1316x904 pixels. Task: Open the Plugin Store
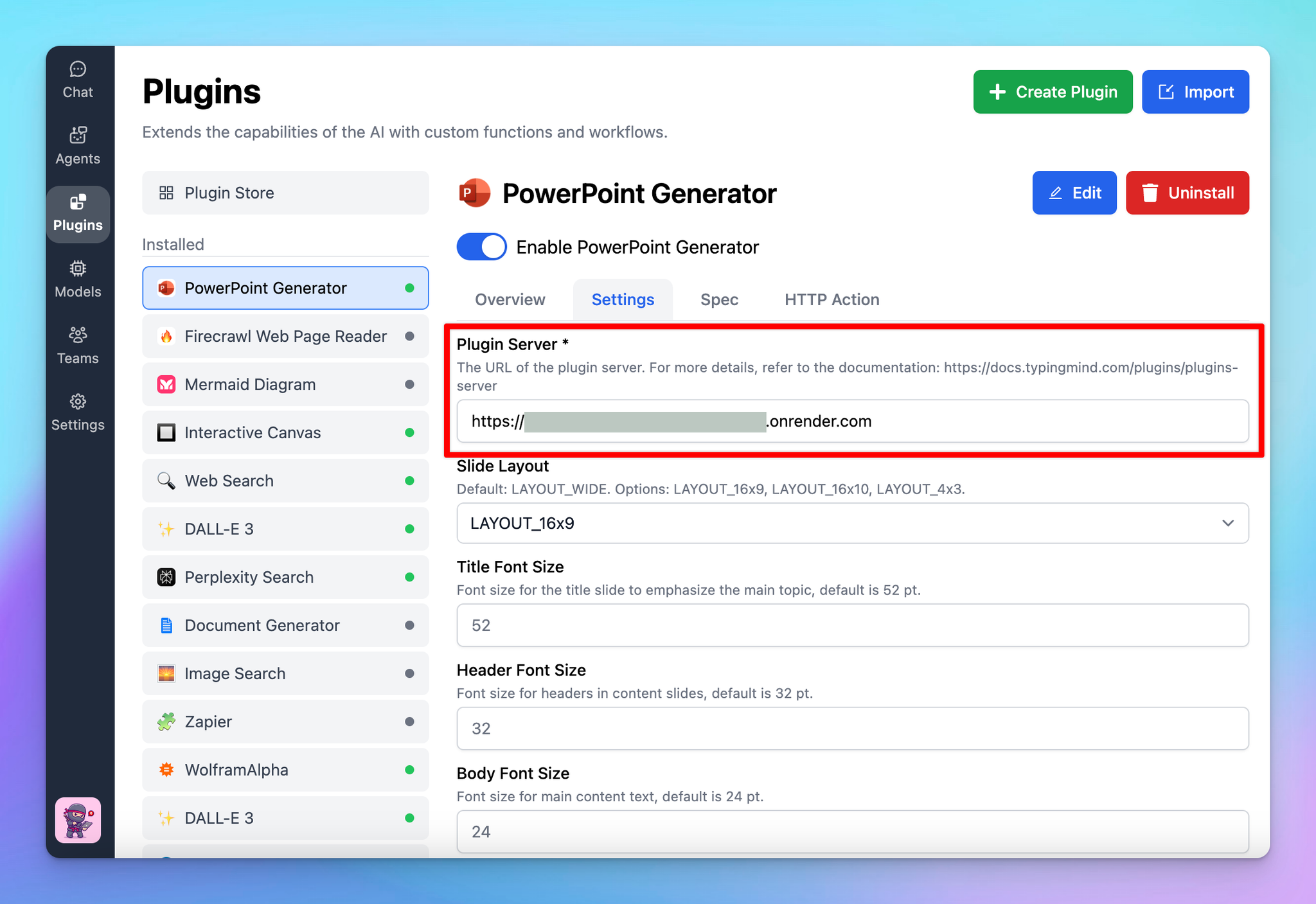285,193
